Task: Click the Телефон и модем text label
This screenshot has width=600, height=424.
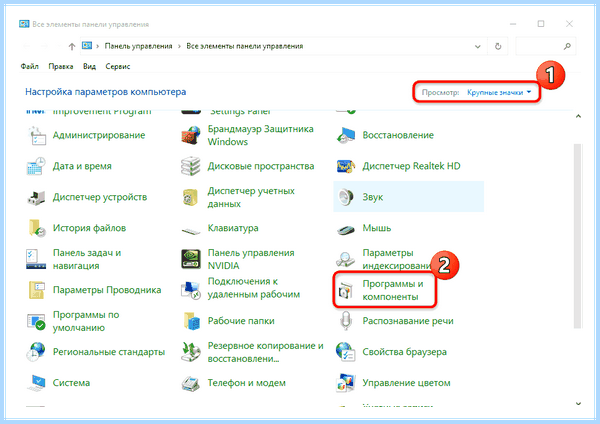Action: (x=247, y=383)
